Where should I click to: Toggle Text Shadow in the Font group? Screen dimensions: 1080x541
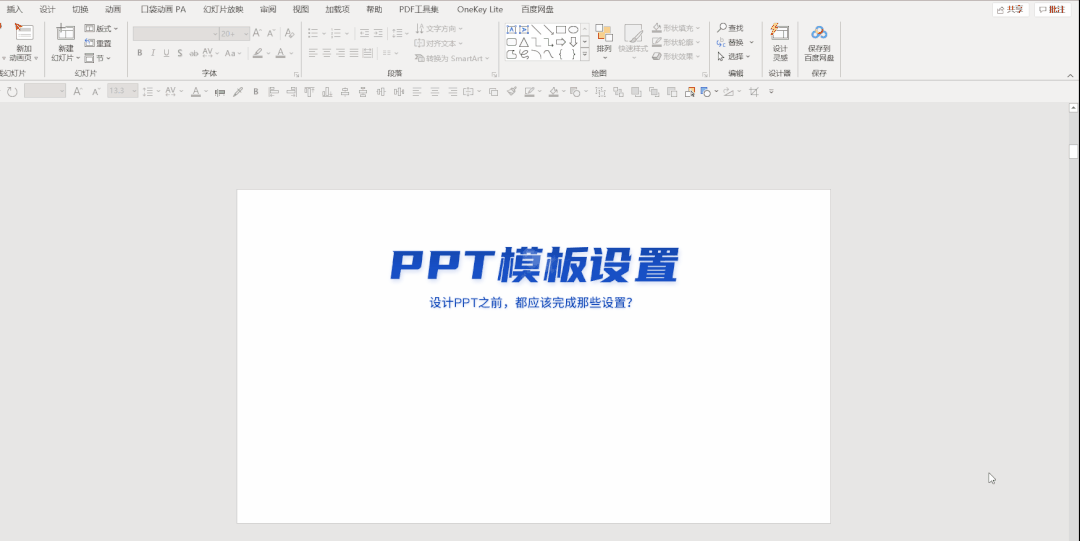point(180,52)
